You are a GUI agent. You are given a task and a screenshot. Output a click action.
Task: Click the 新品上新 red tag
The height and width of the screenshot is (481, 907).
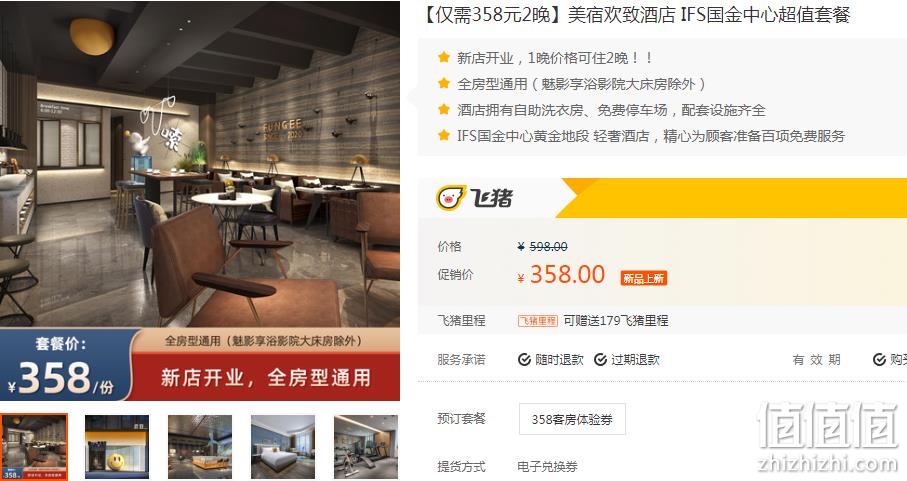pyautogui.click(x=643, y=279)
